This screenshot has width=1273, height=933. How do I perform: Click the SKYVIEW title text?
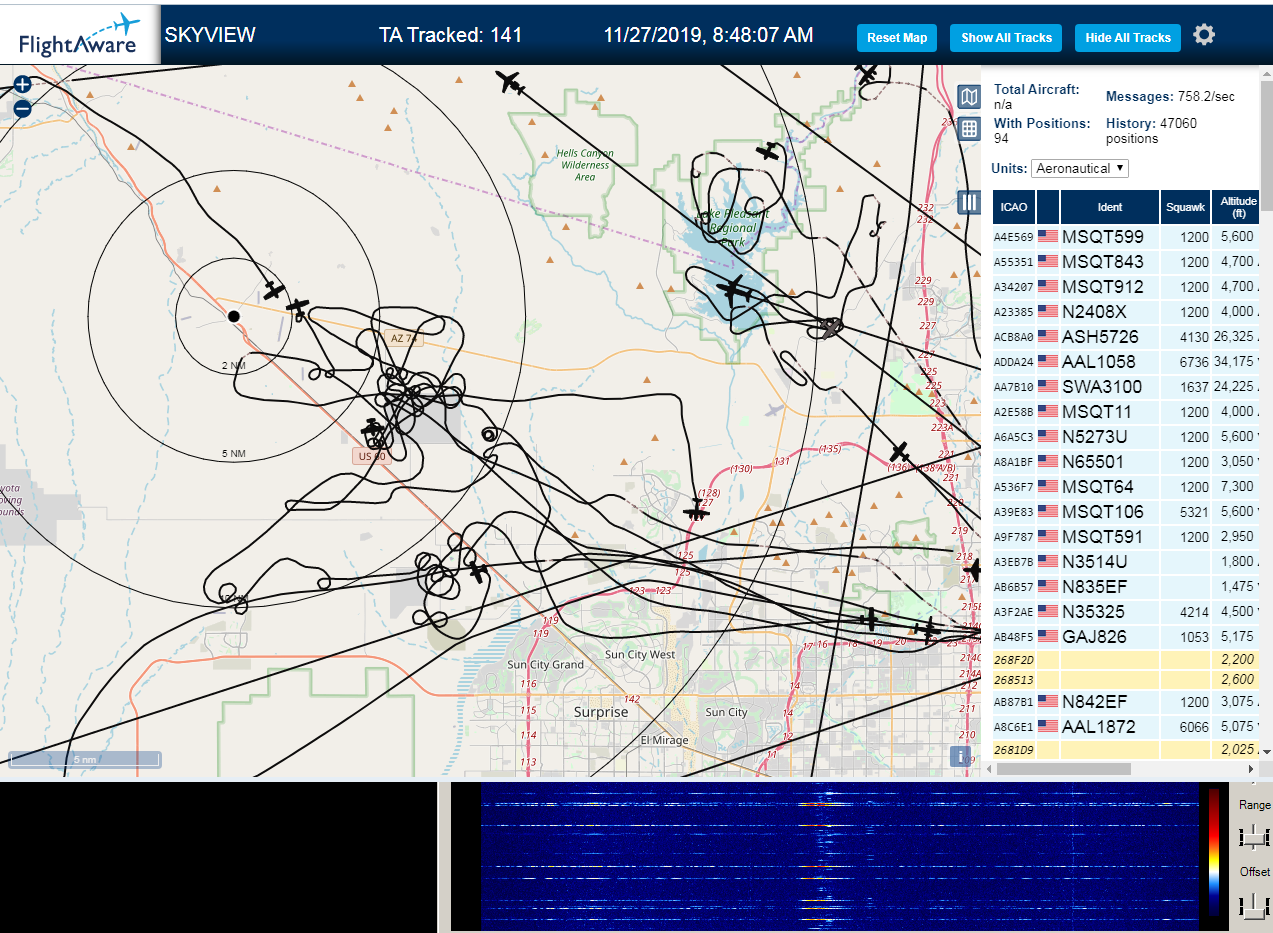click(x=210, y=35)
